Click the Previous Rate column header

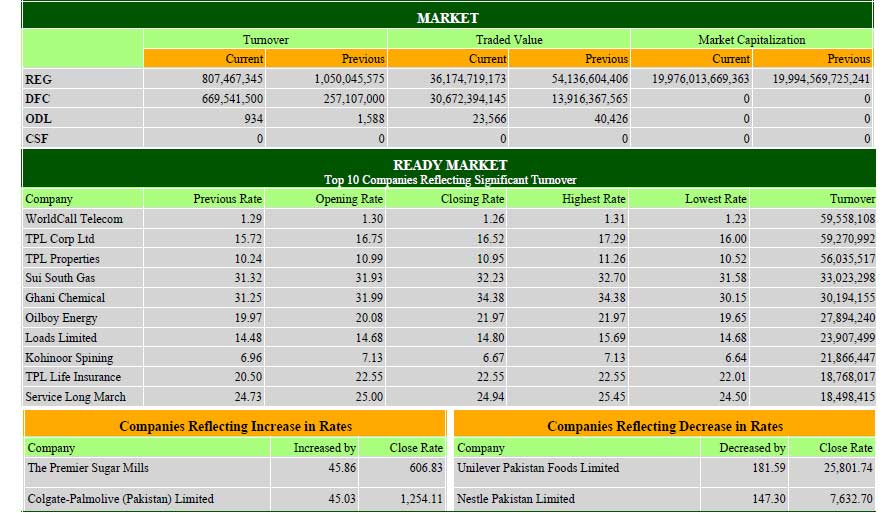click(227, 199)
